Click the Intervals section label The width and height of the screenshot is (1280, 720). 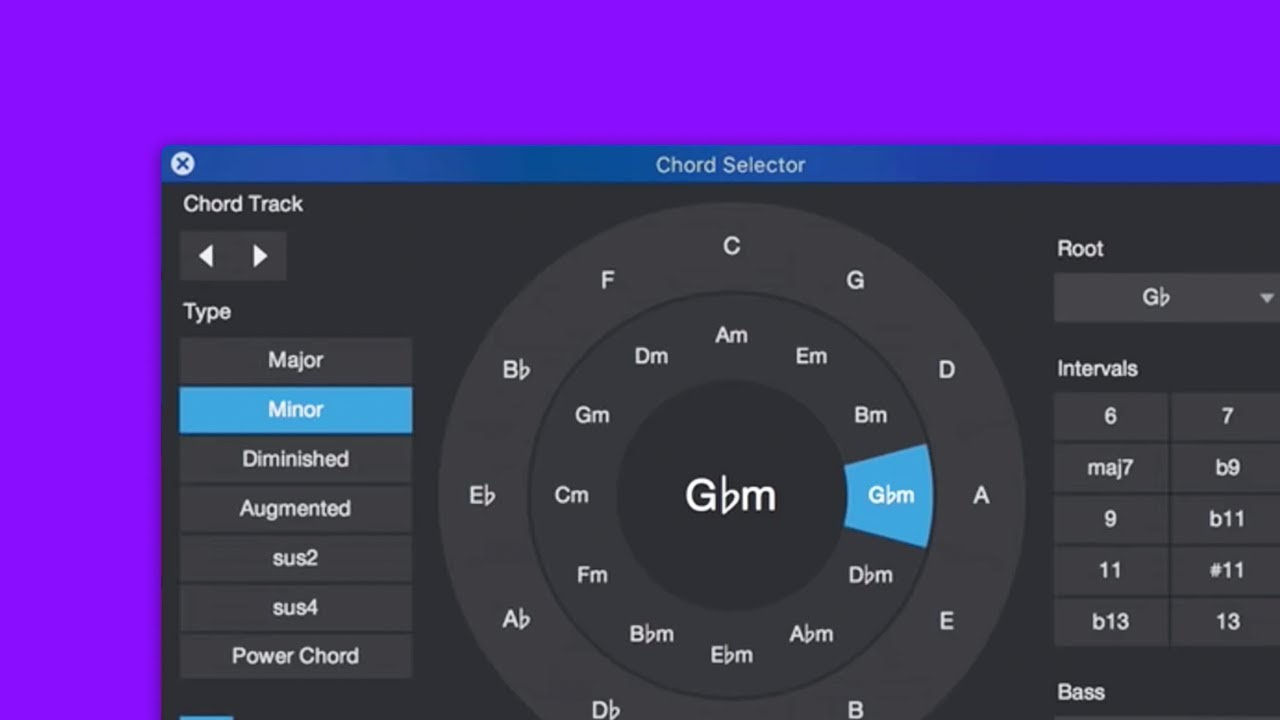coord(1097,369)
